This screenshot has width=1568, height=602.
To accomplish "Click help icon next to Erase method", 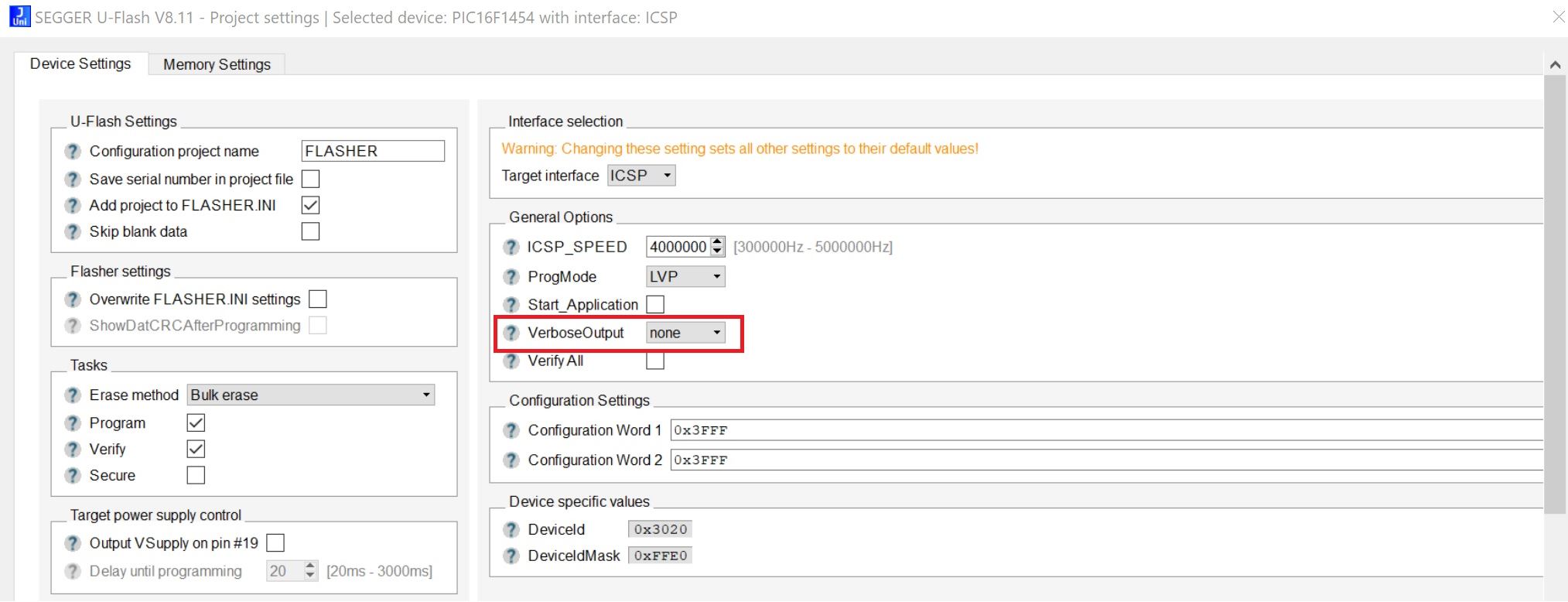I will pyautogui.click(x=73, y=395).
